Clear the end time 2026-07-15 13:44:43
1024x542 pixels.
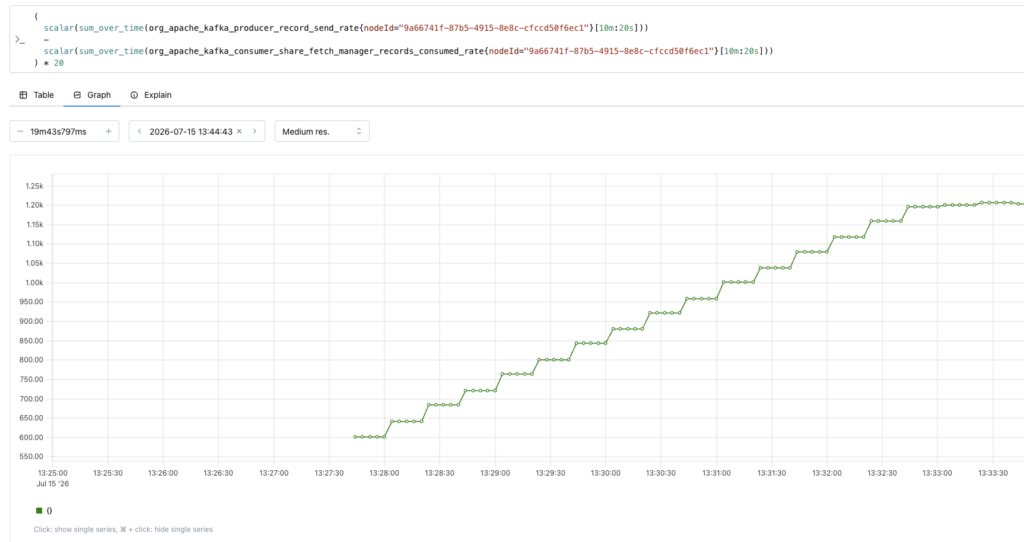tap(239, 131)
